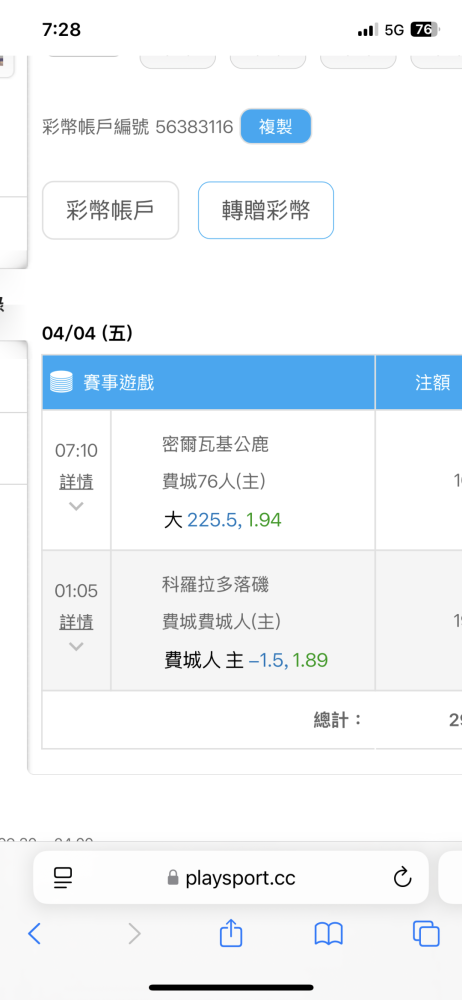Tap the Safari forward arrow
Screen dimensions: 462x1000
pos(134,934)
